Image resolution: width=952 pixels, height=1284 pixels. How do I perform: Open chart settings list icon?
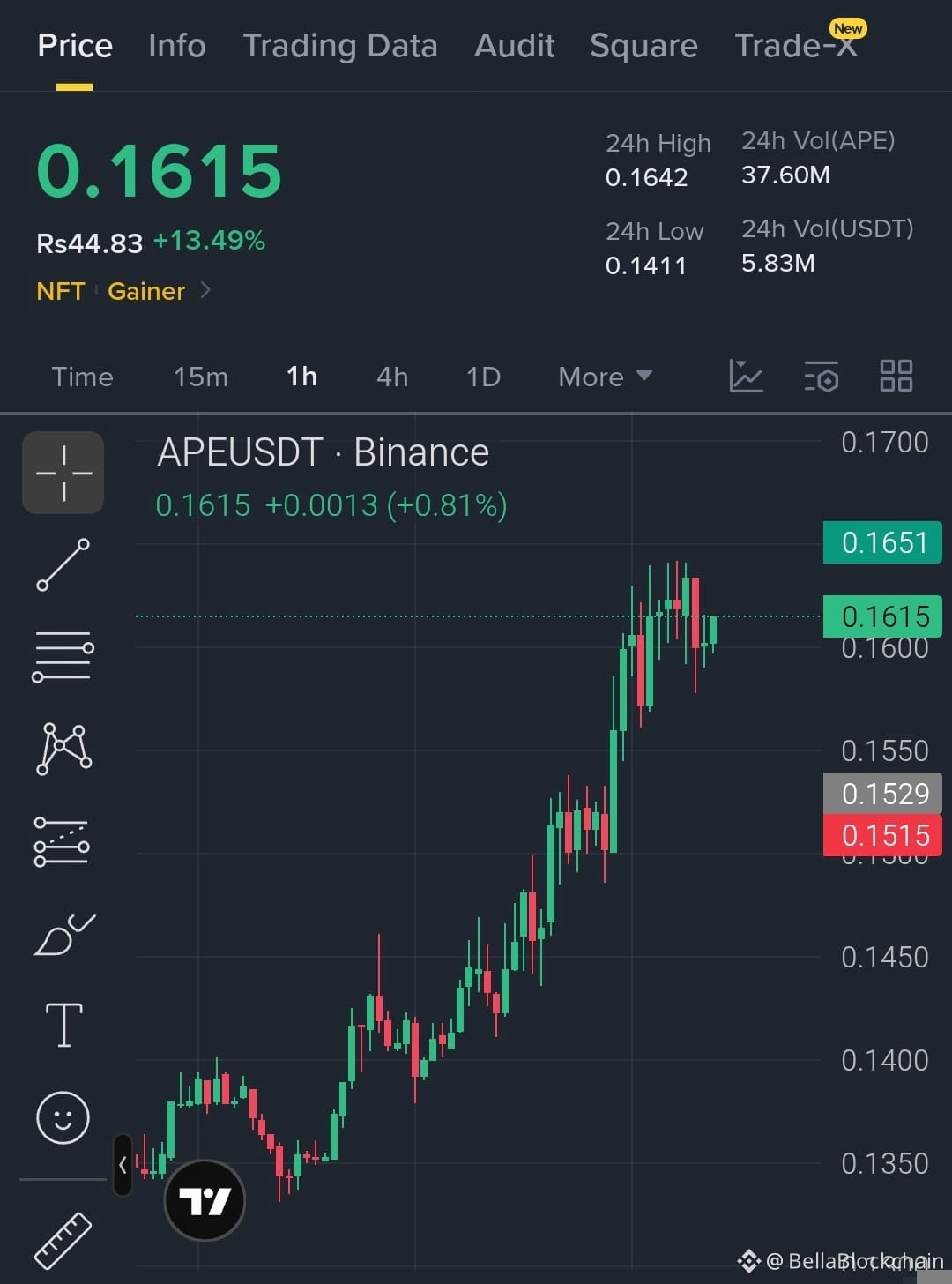click(x=822, y=377)
